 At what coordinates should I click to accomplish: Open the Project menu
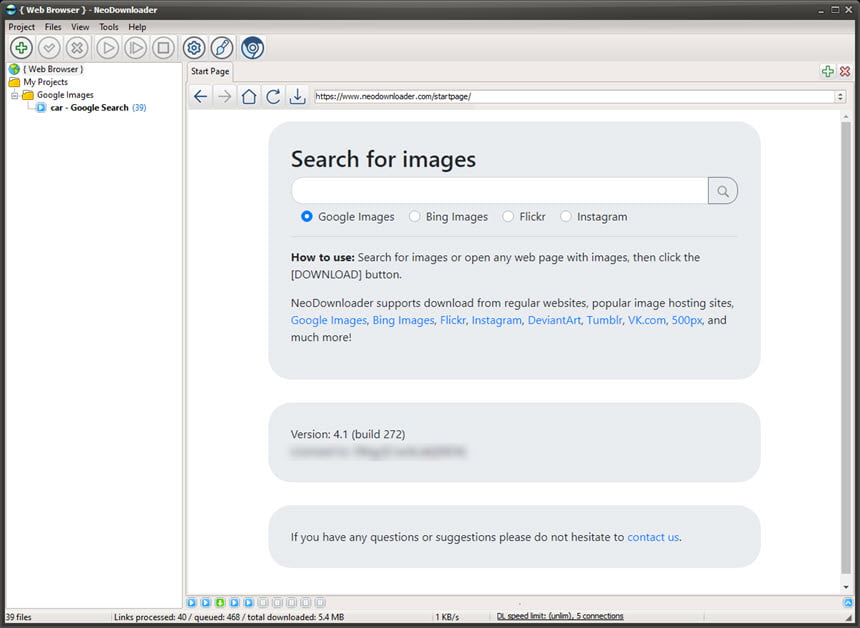click(21, 27)
